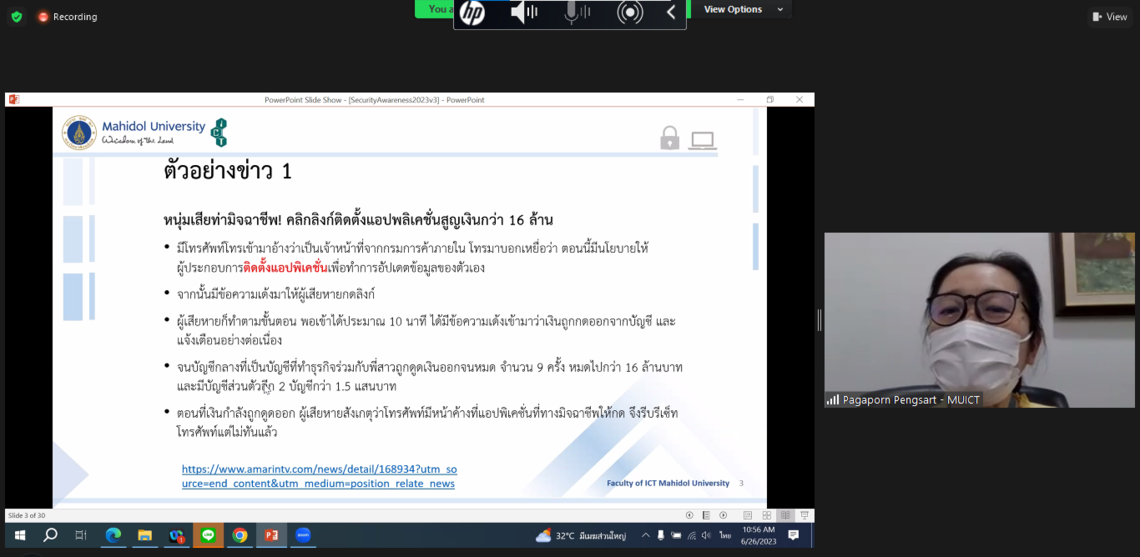Click the Recording indicator

(x=67, y=17)
